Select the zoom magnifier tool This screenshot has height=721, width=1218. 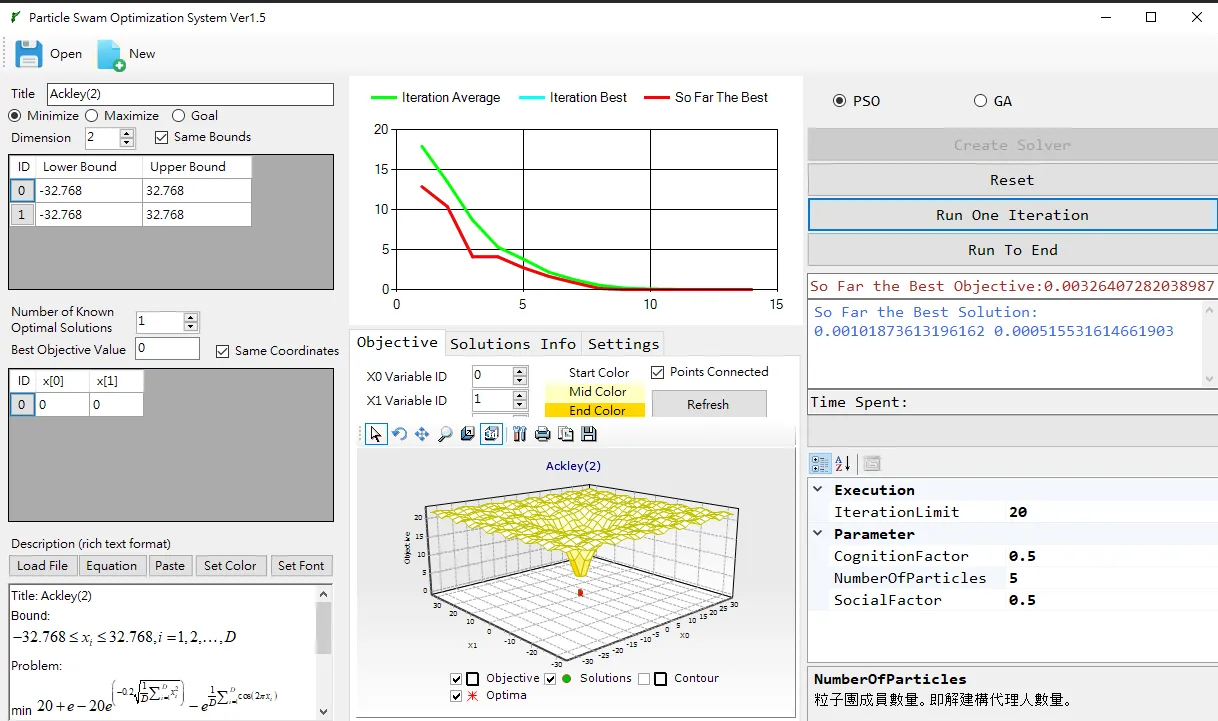point(445,434)
